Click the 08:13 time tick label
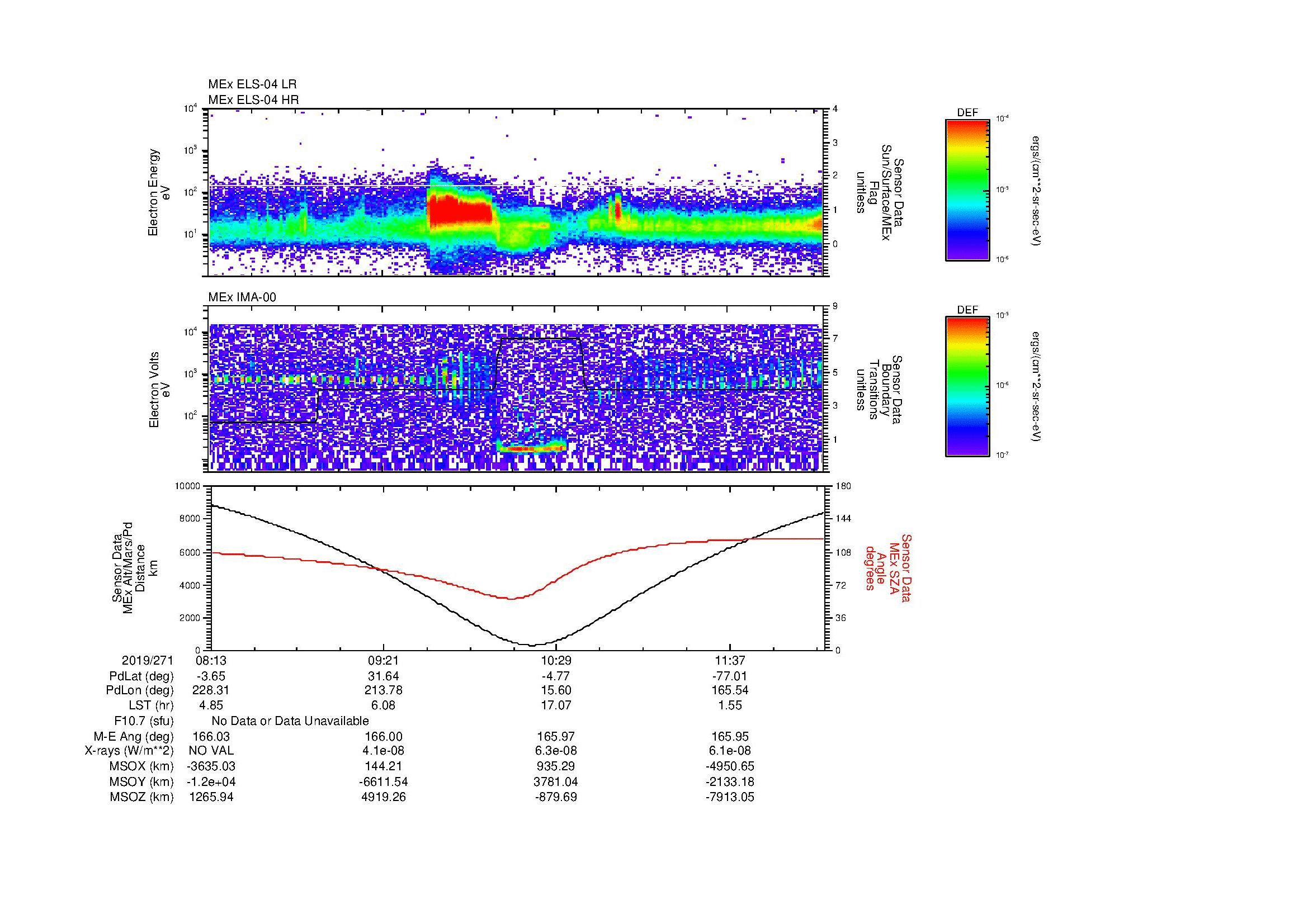 (x=211, y=660)
